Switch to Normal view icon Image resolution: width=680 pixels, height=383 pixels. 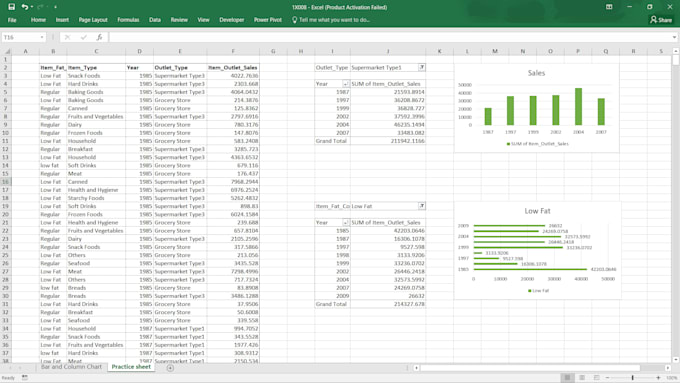(x=567, y=378)
